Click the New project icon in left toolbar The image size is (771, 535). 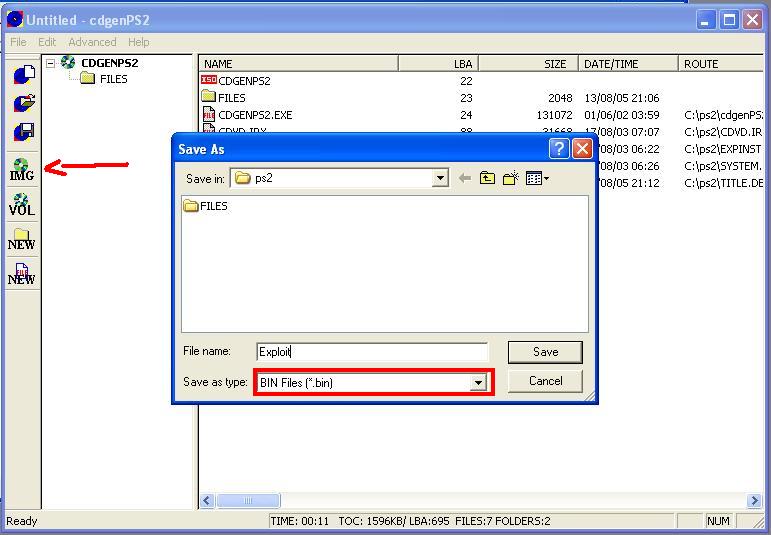[22, 74]
